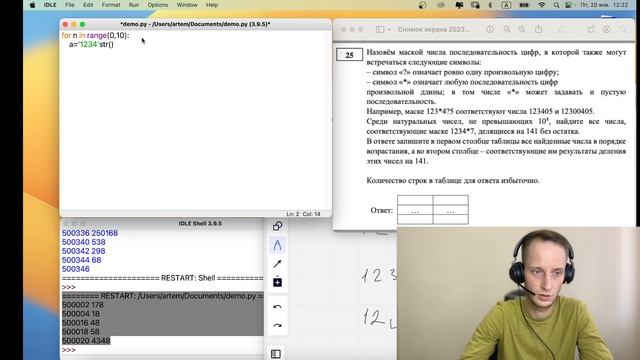This screenshot has width=640, height=360.
Task: Click selected shell line '500016 48'
Action: pyautogui.click(x=81, y=323)
